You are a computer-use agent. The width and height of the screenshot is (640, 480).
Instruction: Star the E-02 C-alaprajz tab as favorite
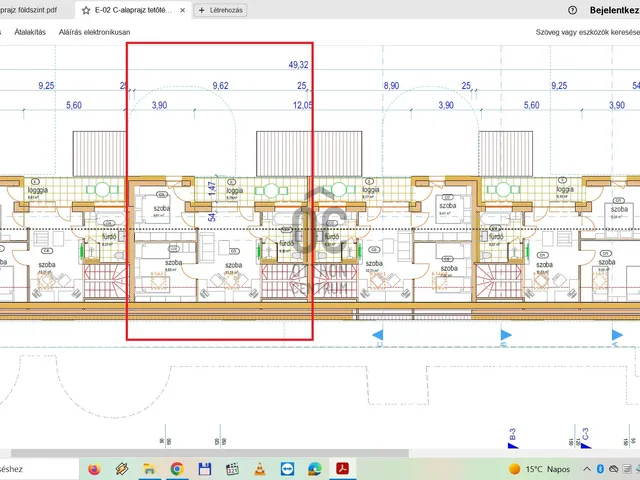86,10
